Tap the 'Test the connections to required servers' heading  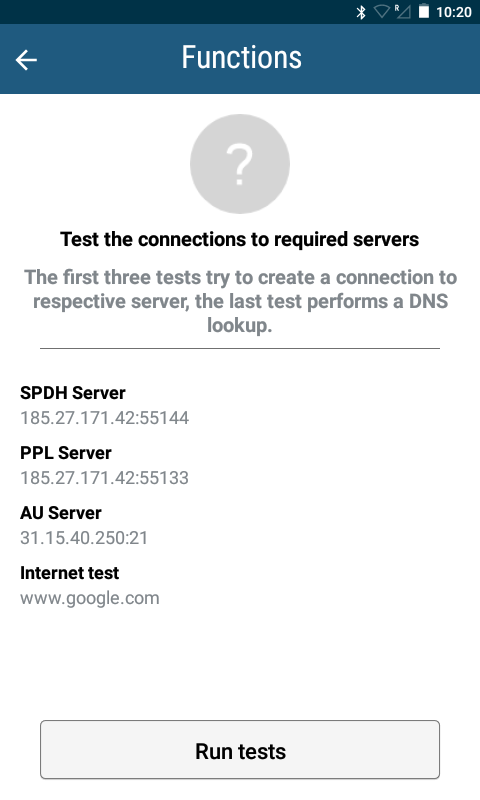(240, 239)
